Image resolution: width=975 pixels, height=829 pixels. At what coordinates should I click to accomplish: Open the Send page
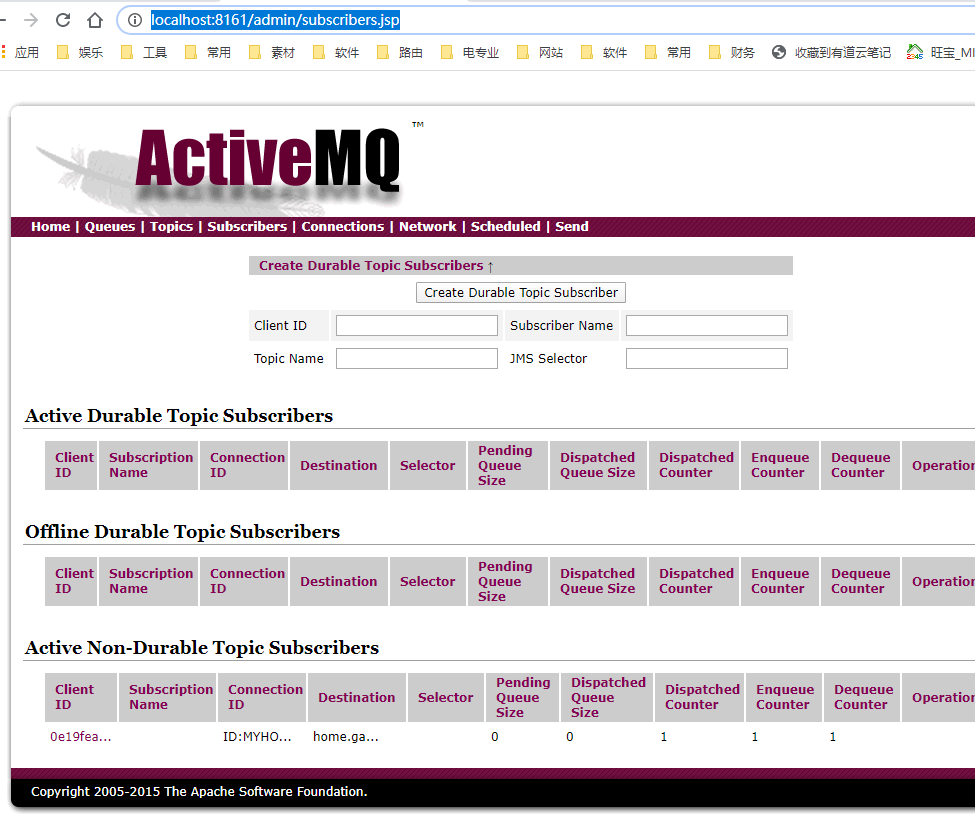(x=571, y=227)
